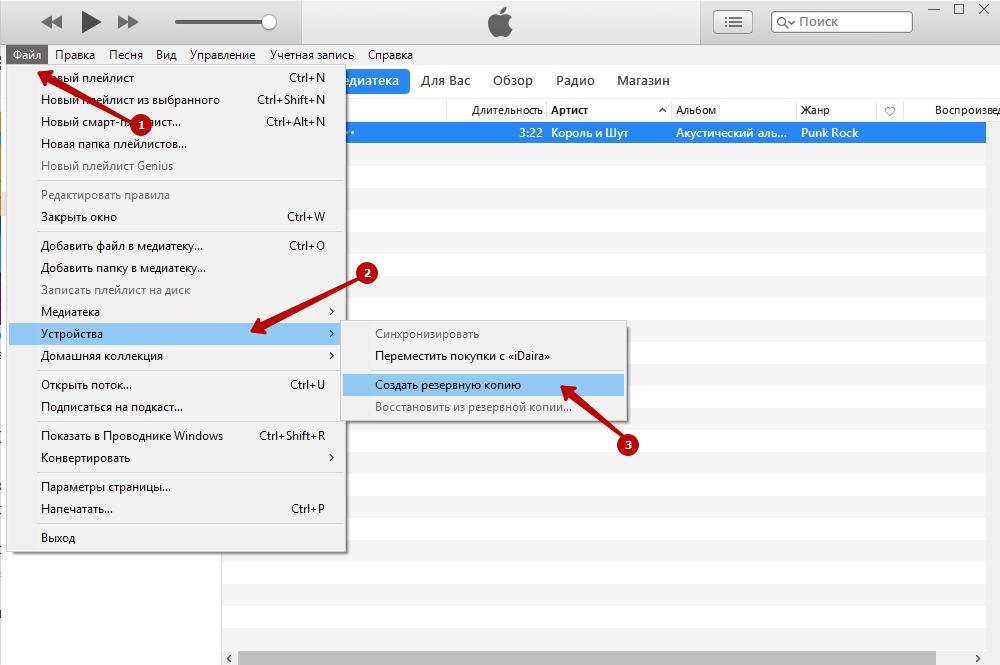Switch to the Для Вас tab
Image resolution: width=1000 pixels, height=665 pixels.
[x=446, y=81]
